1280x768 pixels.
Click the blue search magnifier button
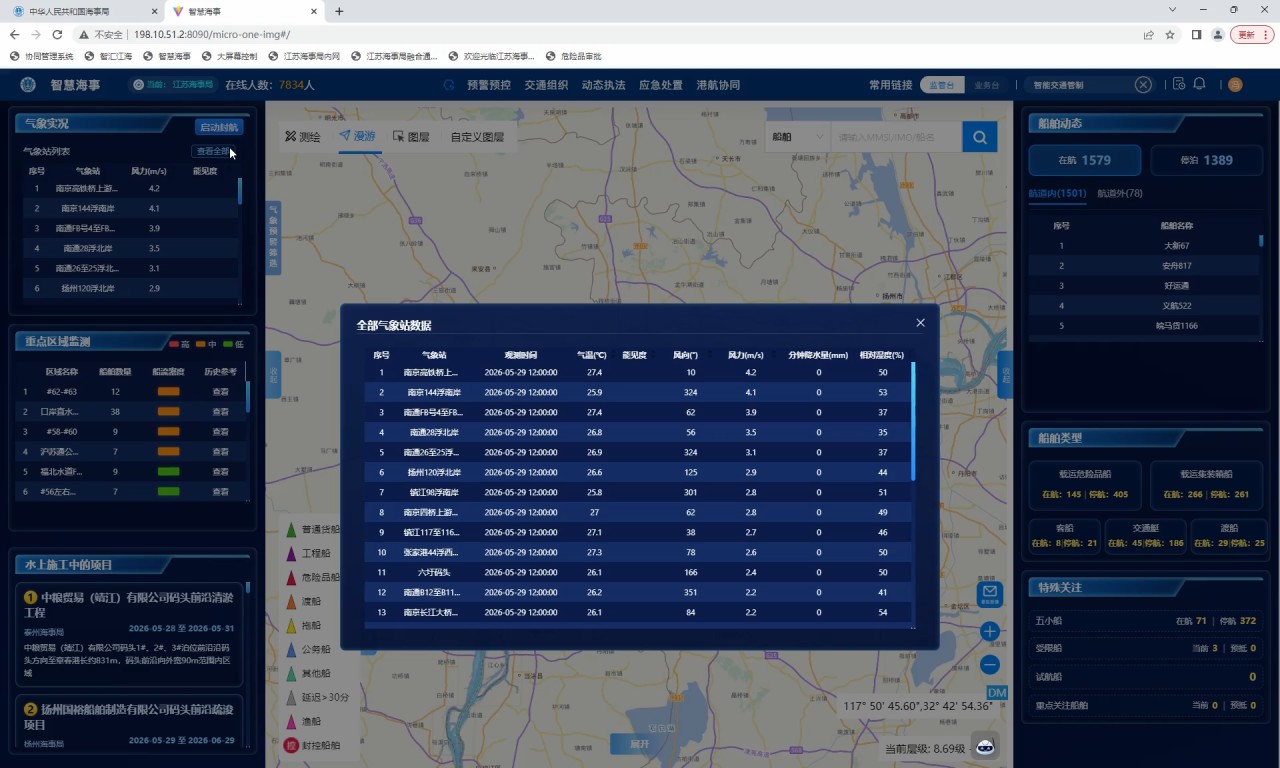point(980,137)
